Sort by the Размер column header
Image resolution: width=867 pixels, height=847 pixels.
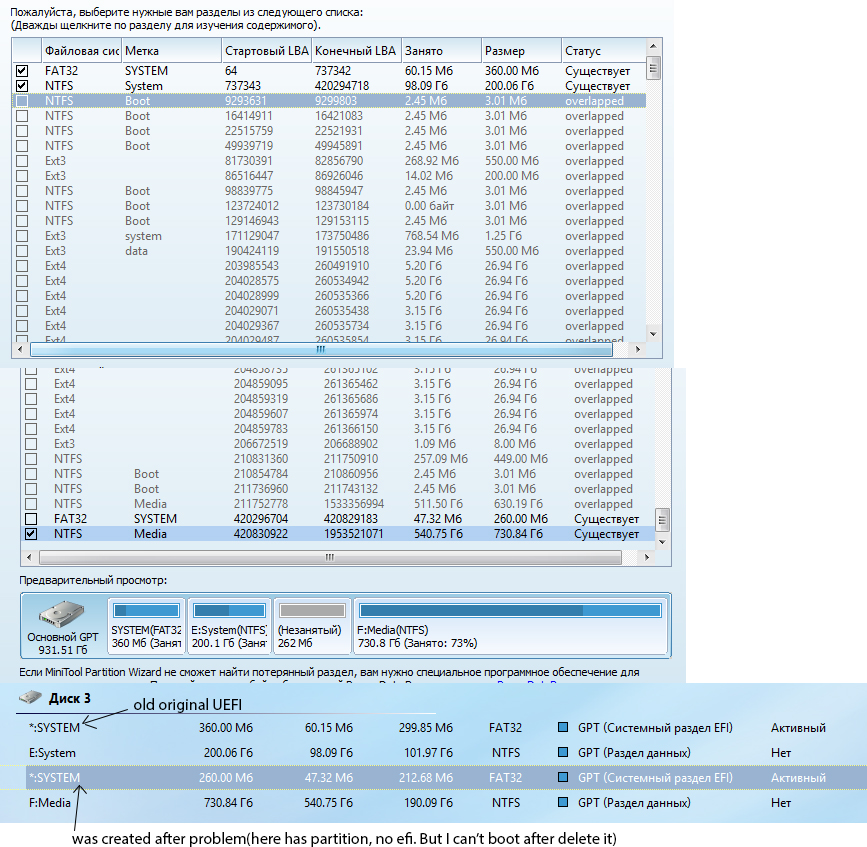tap(518, 51)
